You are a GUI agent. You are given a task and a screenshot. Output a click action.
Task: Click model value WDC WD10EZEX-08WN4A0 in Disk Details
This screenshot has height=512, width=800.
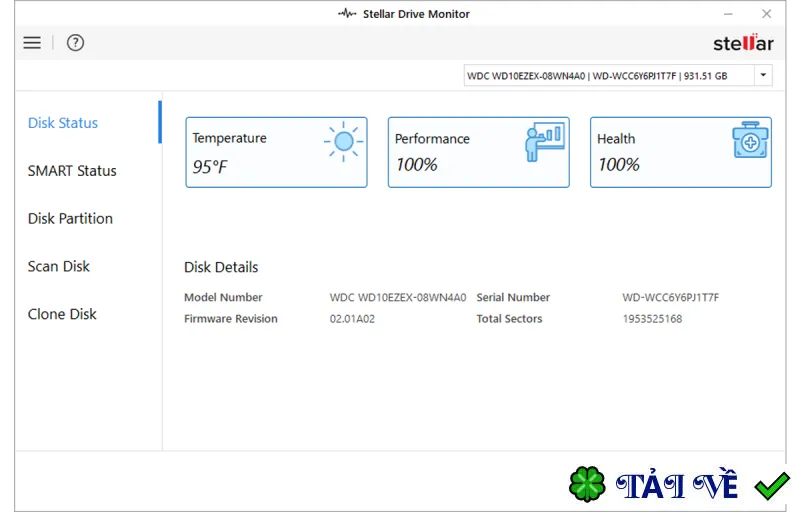398,297
